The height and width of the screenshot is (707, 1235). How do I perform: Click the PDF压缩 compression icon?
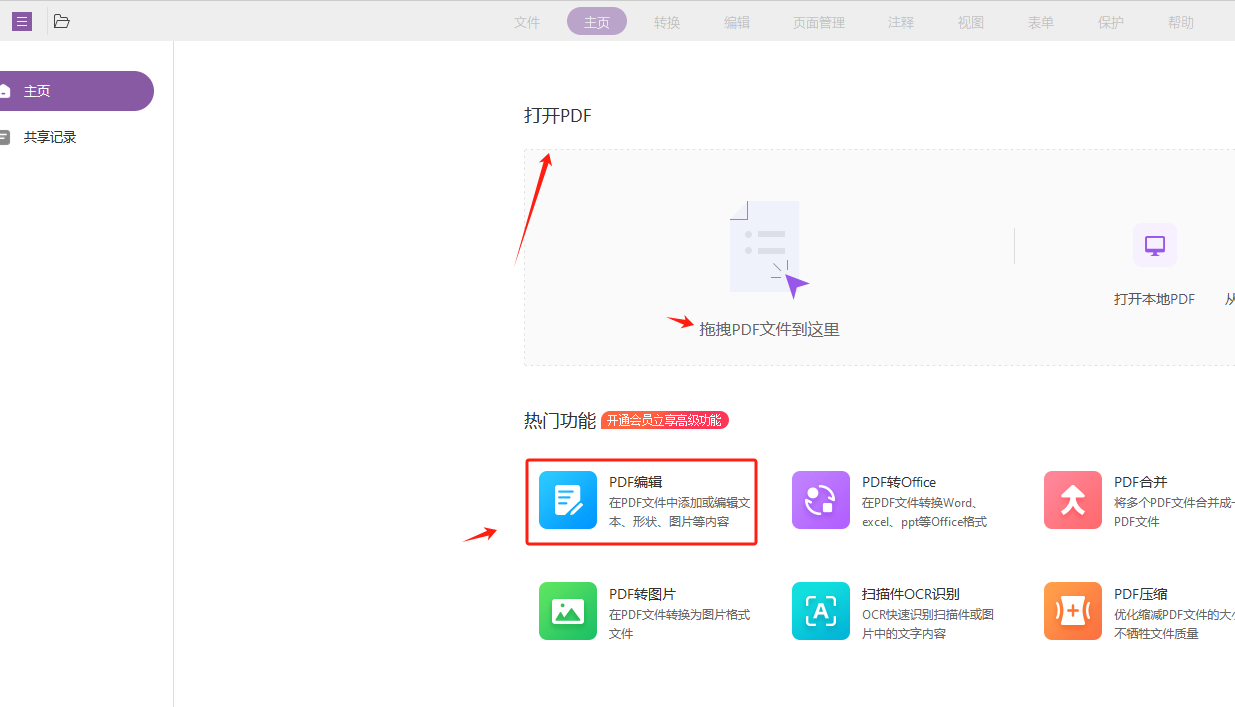coord(1072,611)
